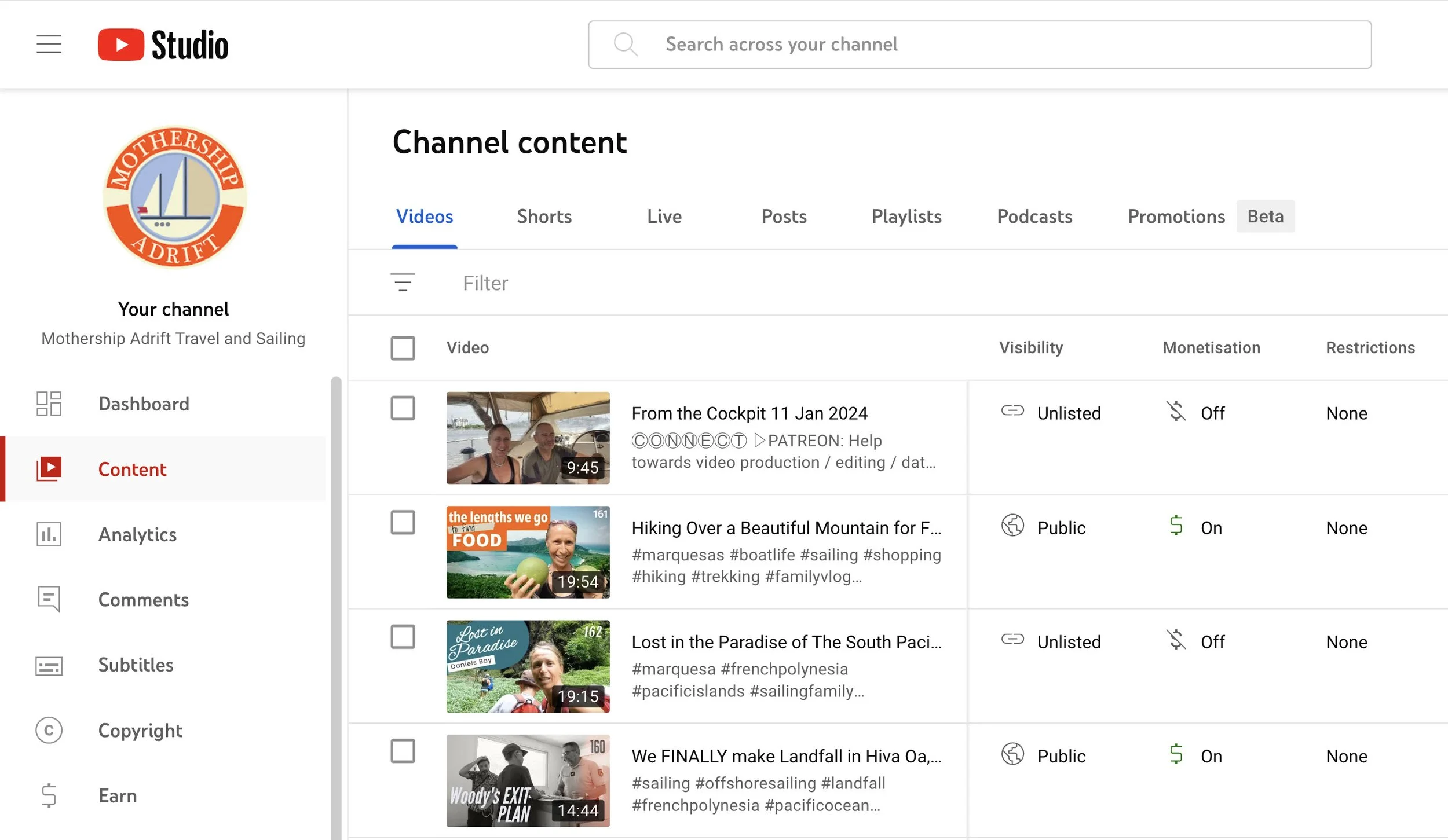Tick the select-all videos checkbox
This screenshot has width=1448, height=840.
click(x=403, y=348)
